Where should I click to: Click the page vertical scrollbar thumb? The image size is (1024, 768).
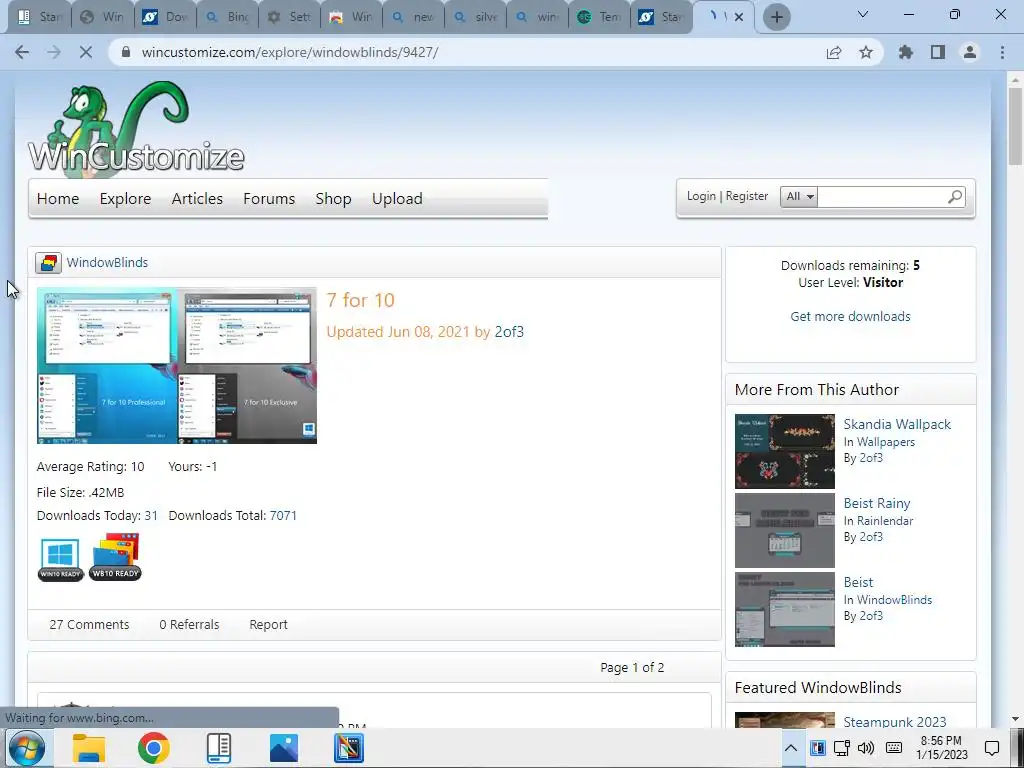tap(1015, 125)
